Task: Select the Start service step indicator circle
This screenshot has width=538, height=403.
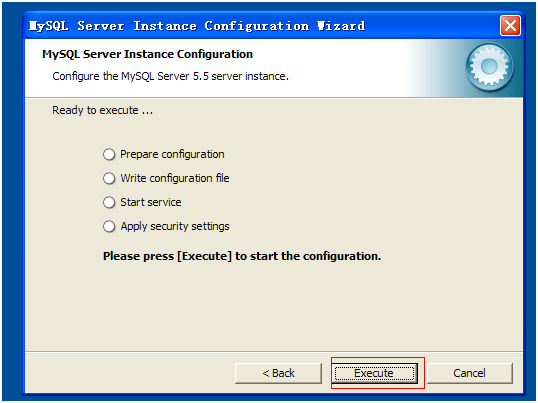Action: click(109, 202)
